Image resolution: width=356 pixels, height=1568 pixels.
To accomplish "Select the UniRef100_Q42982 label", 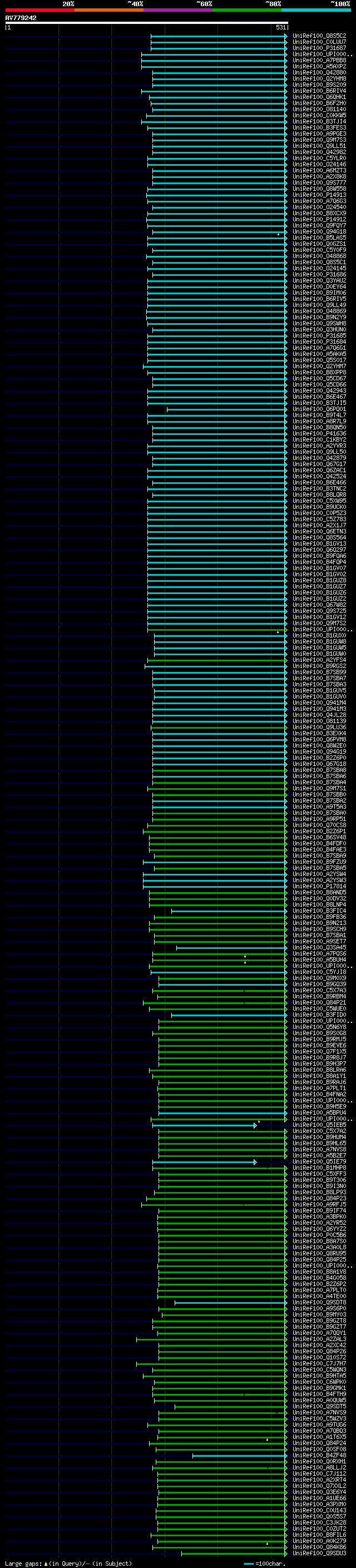I will (x=319, y=152).
